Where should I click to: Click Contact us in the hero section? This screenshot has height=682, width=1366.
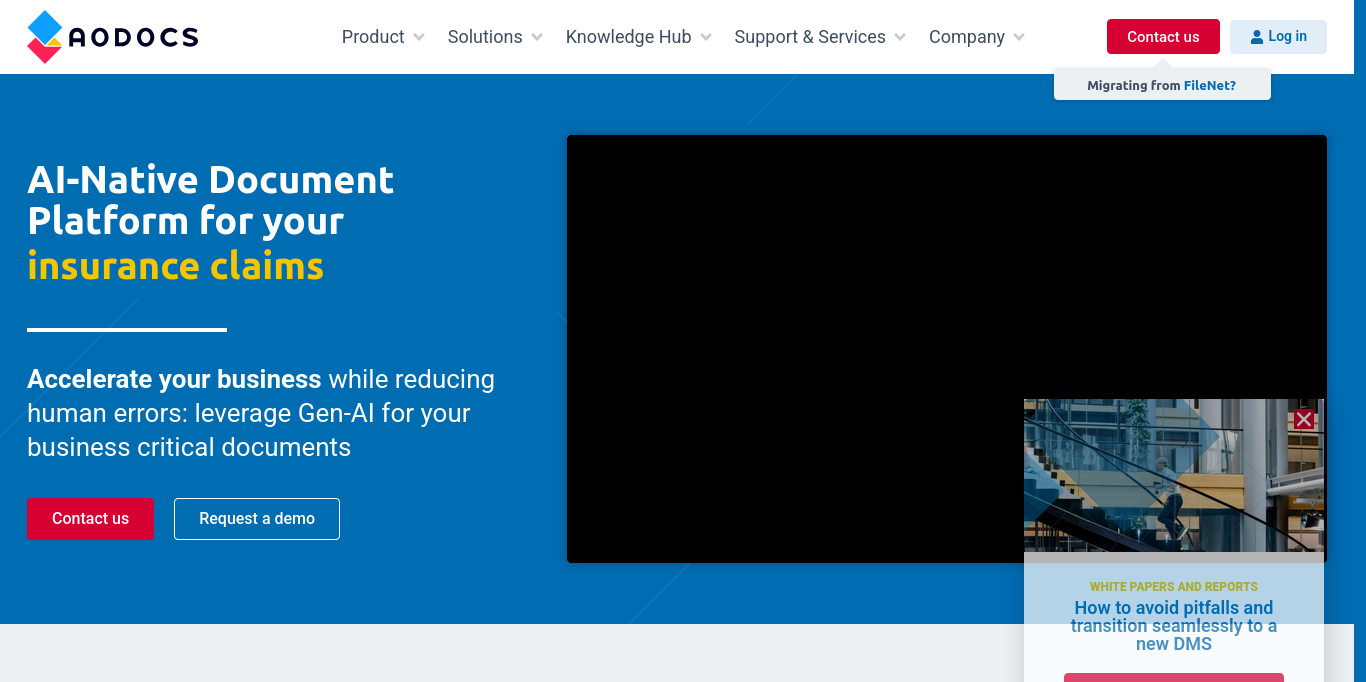click(90, 519)
